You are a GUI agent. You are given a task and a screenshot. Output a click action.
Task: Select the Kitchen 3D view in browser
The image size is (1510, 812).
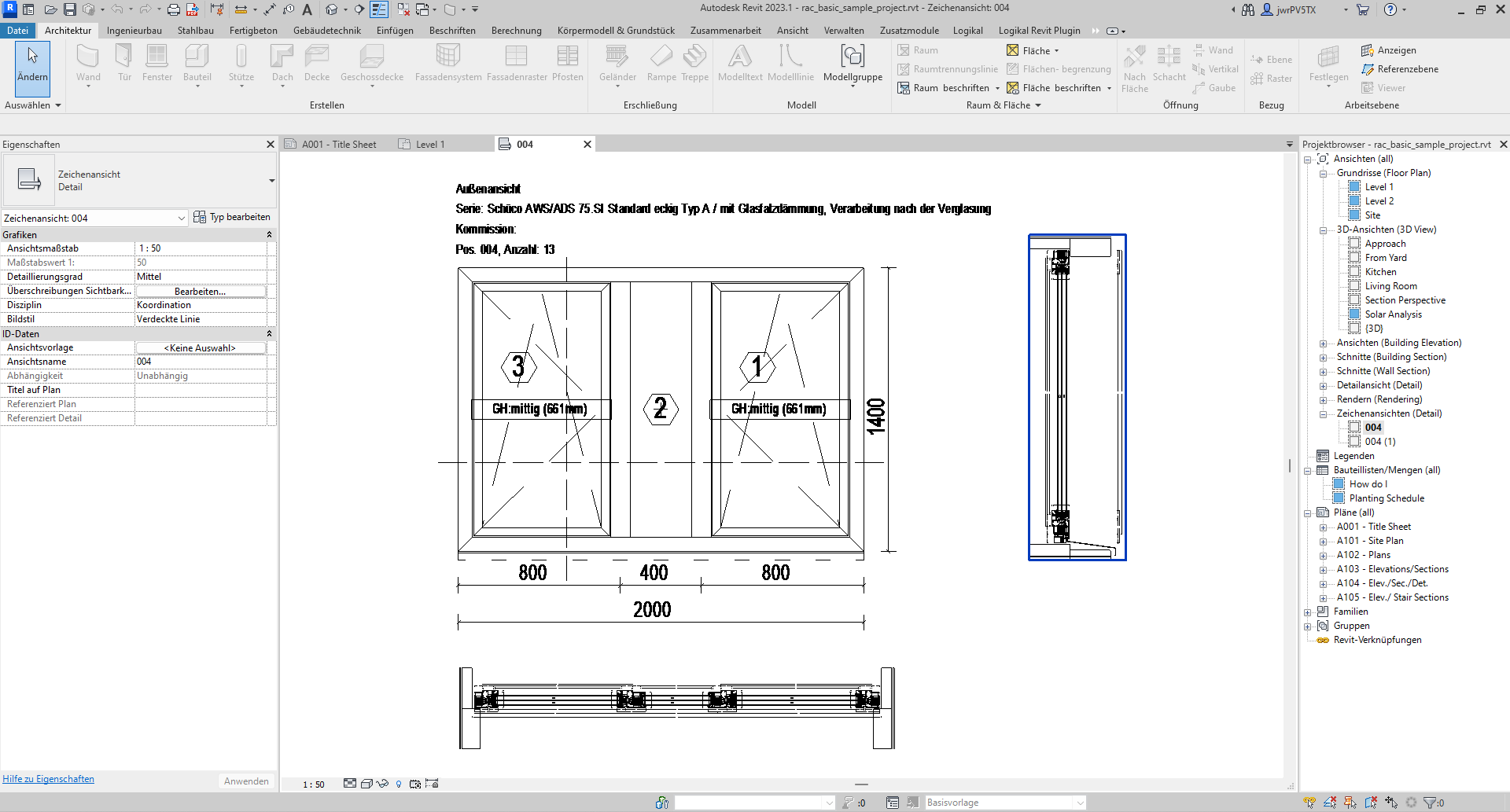(x=1380, y=272)
